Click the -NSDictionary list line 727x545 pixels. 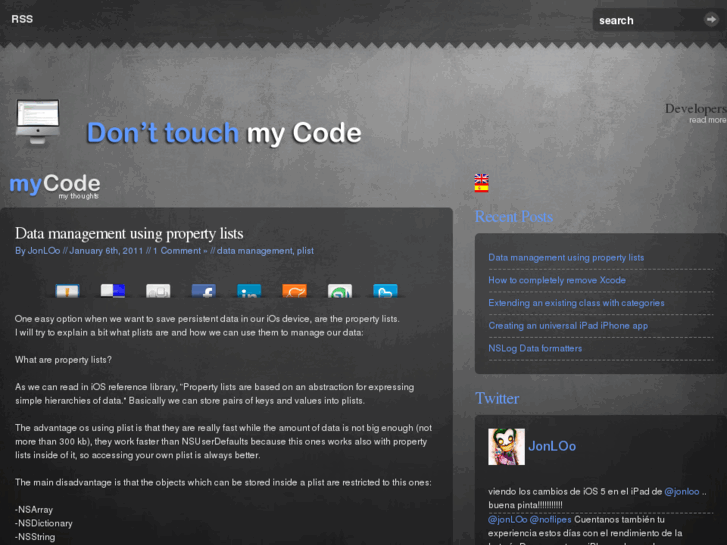[44, 523]
